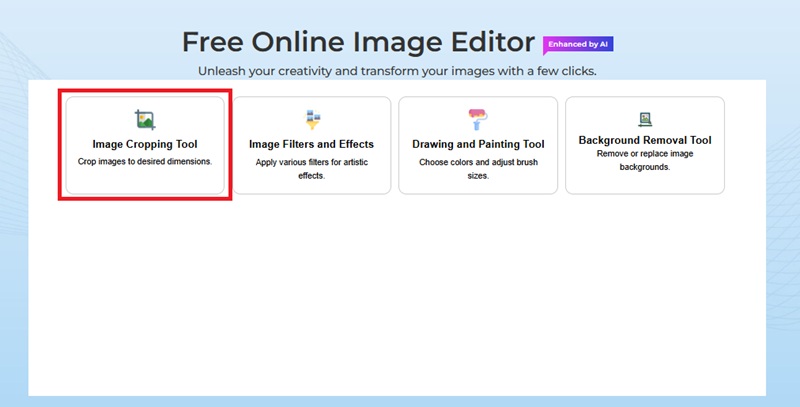Image resolution: width=800 pixels, height=407 pixels.
Task: Click 'Choose colors and adjust brush sizes.' text
Action: [478, 169]
